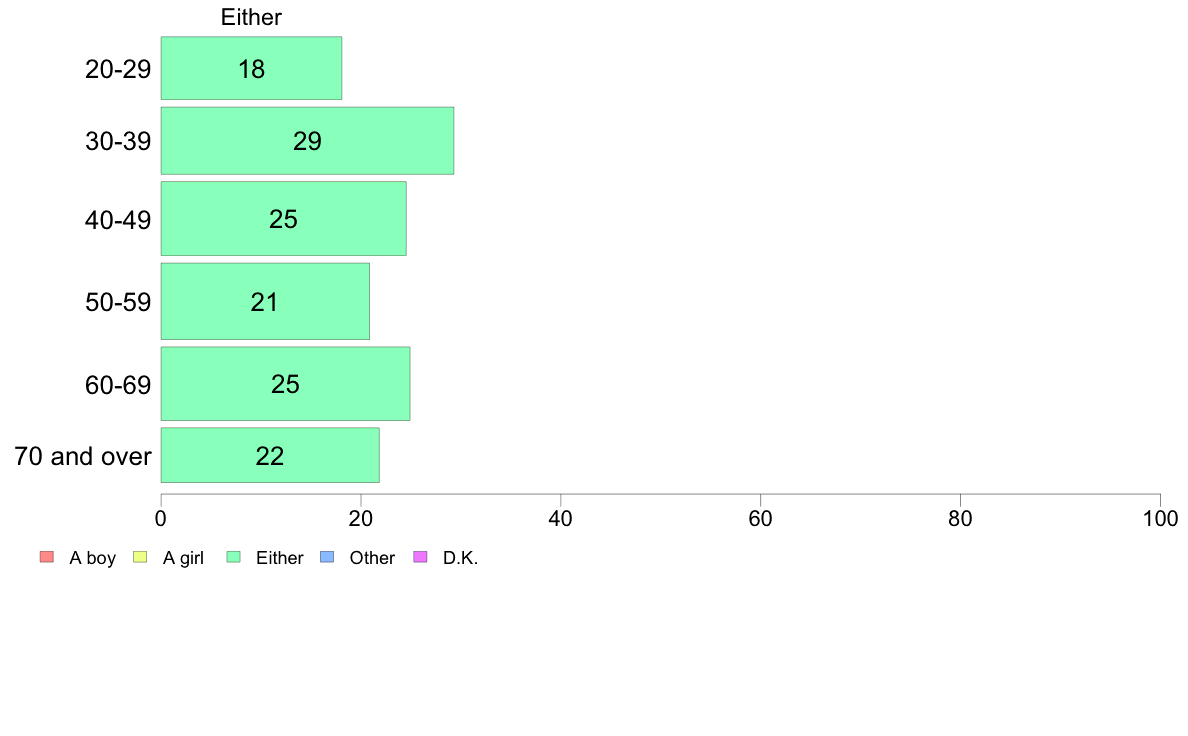Screen dimensions: 1188x736
Task: Click the 100 tick on the x-axis
Action: tap(1160, 518)
